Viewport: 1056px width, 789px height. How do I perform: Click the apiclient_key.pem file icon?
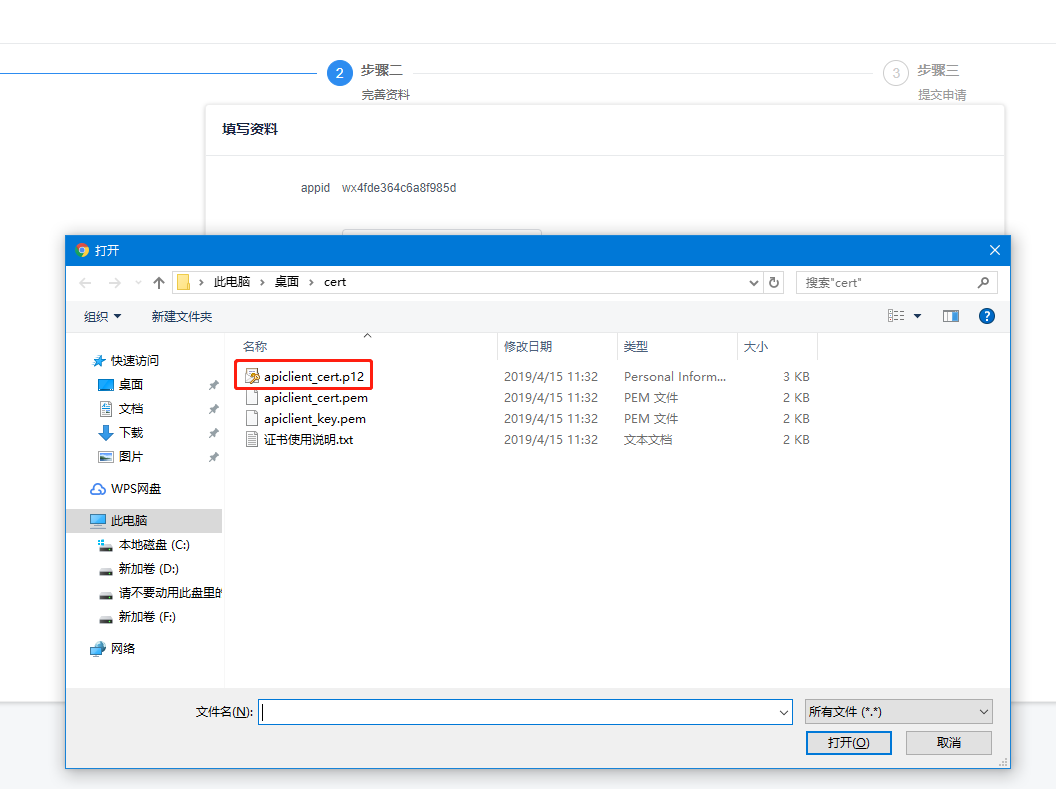252,419
